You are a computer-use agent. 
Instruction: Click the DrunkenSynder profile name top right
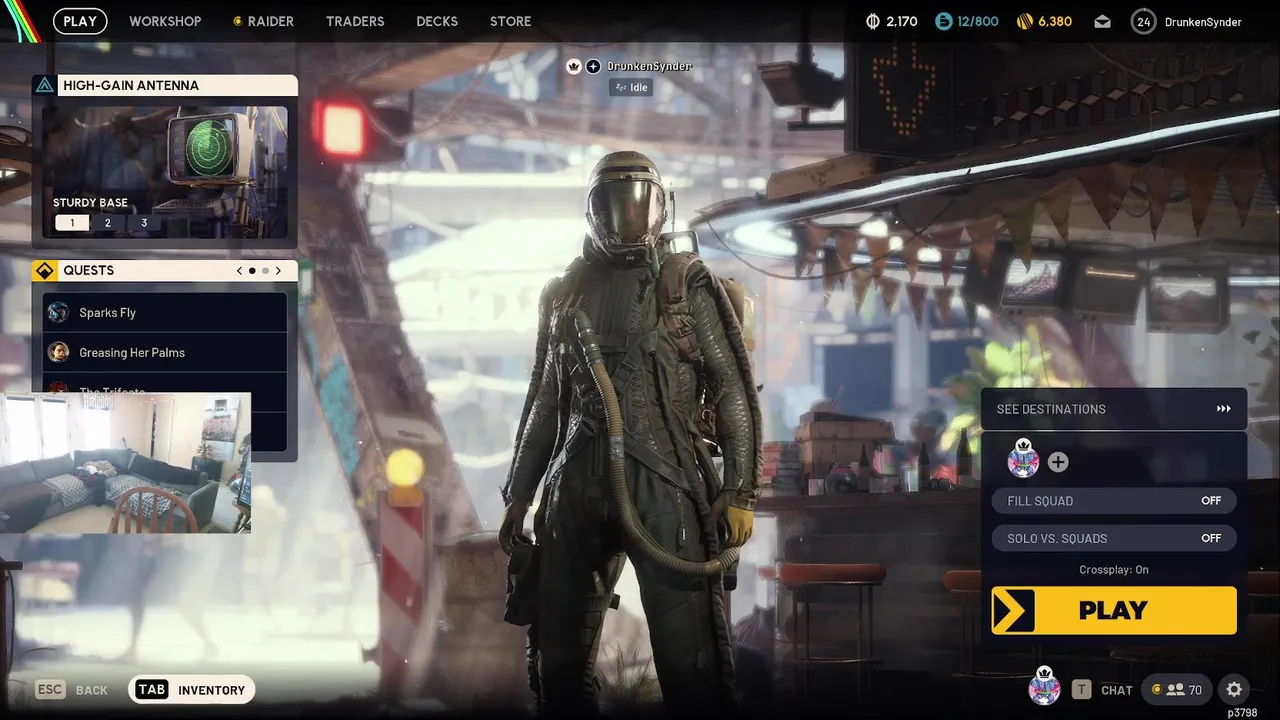point(1204,21)
